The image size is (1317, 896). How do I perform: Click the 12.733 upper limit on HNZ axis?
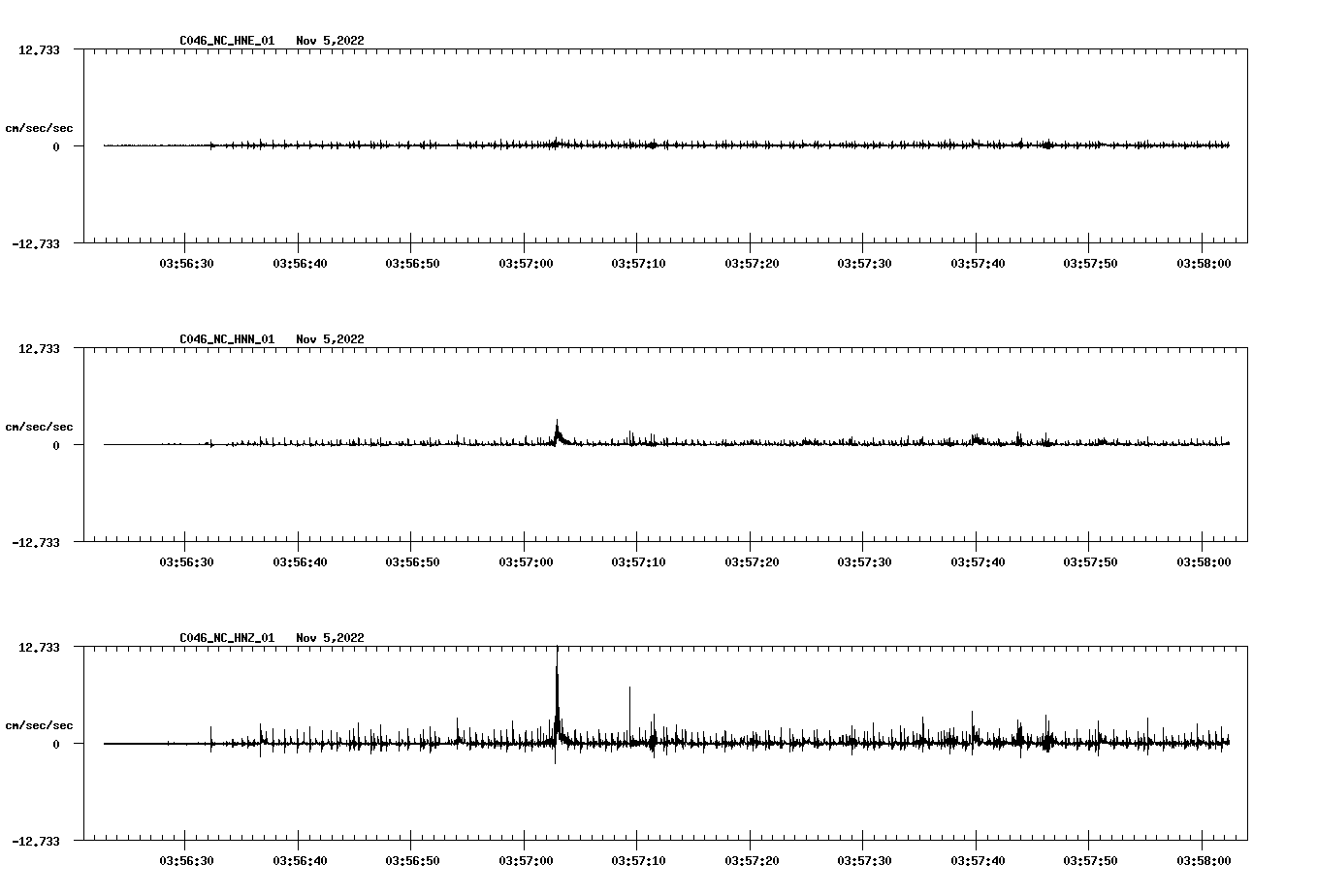[39, 648]
